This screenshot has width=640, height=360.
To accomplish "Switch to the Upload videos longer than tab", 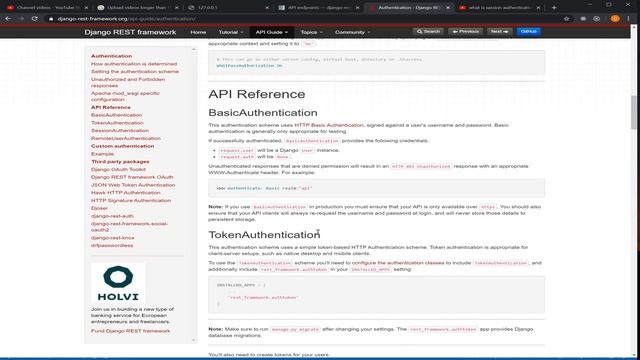I will point(138,7).
